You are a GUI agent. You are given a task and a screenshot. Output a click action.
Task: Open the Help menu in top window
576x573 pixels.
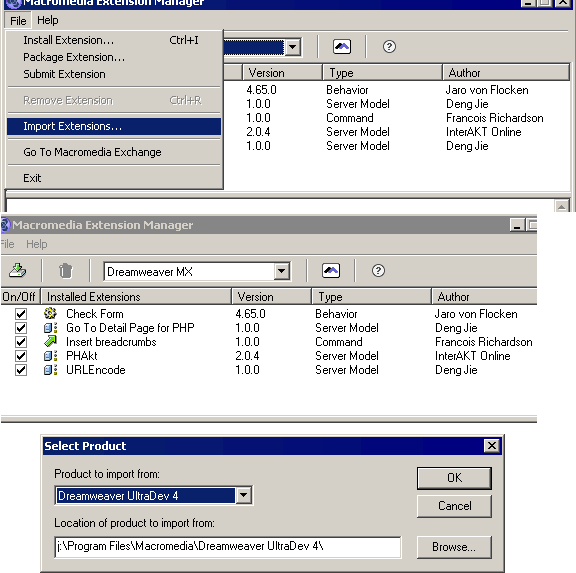(x=48, y=20)
